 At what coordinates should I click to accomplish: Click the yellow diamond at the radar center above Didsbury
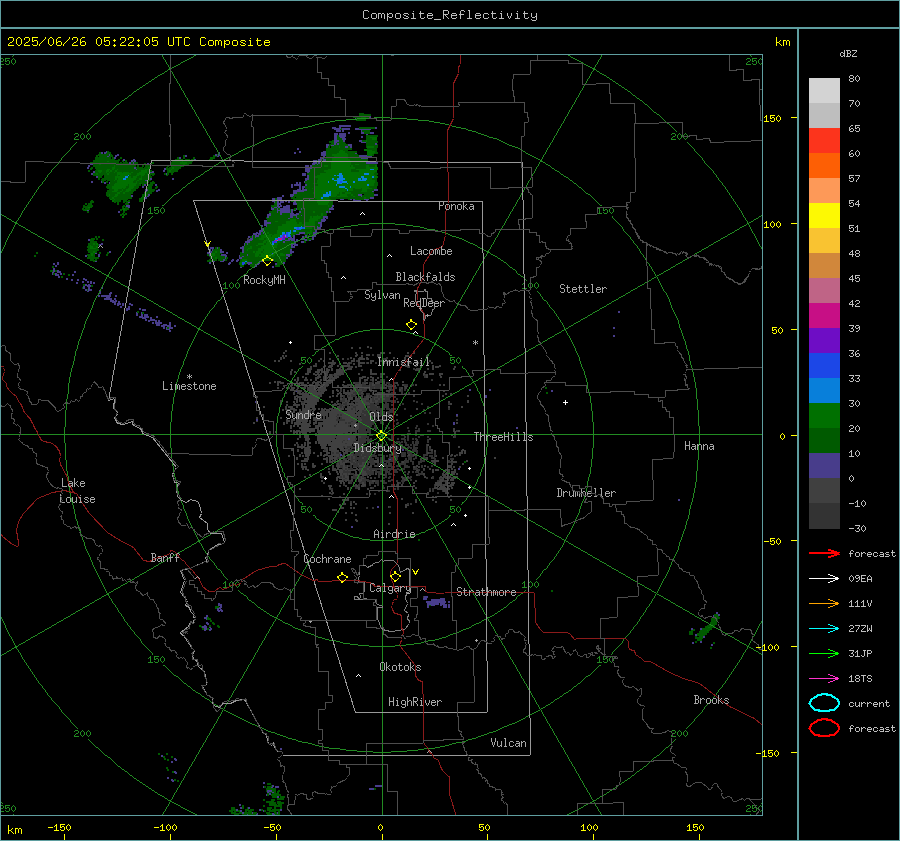click(x=381, y=436)
